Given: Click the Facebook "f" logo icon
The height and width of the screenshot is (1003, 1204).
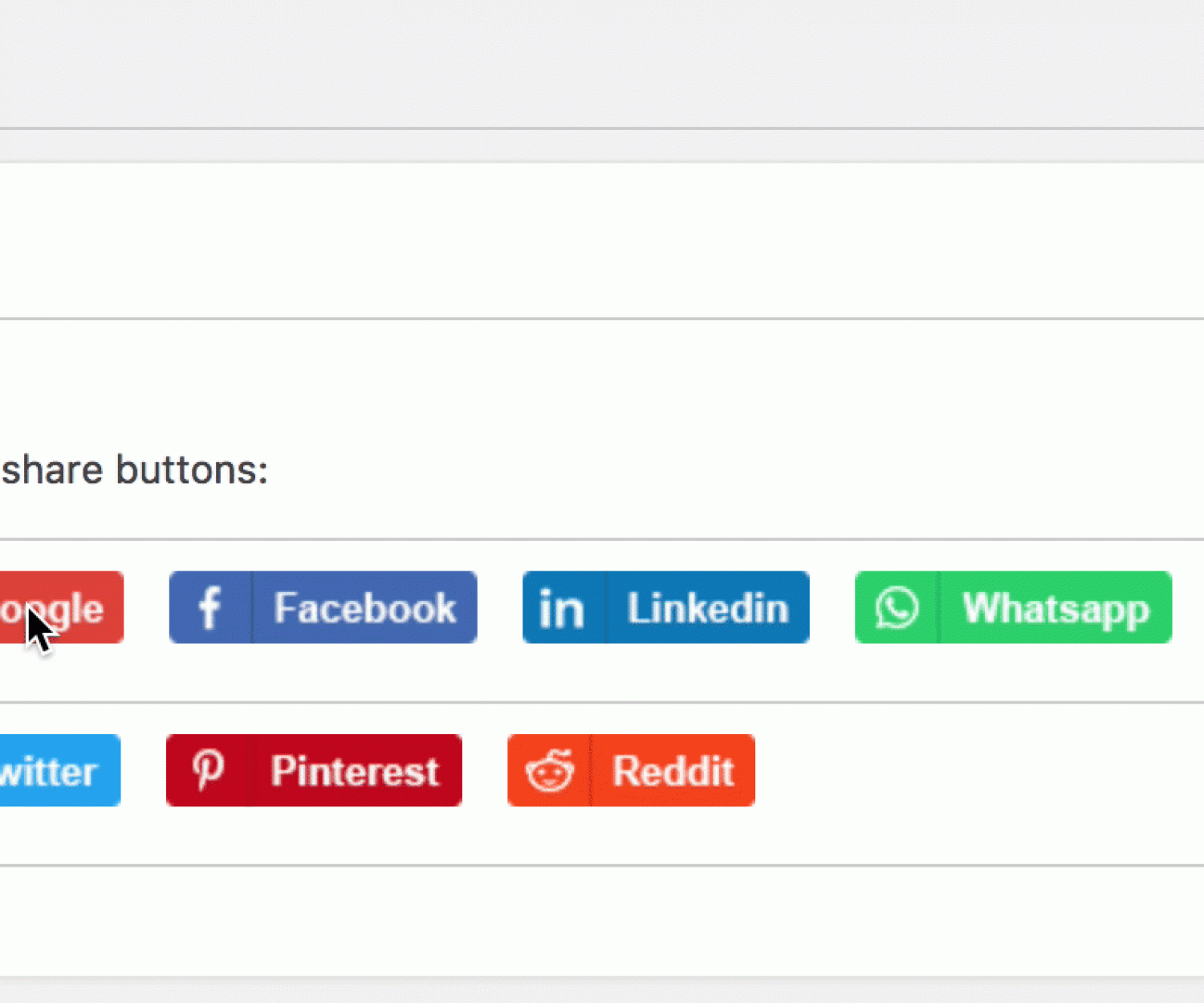Looking at the screenshot, I should [210, 607].
